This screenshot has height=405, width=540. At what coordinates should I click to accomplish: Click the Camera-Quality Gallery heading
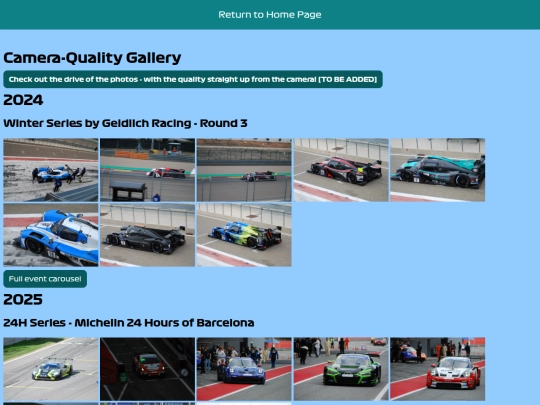click(x=92, y=58)
